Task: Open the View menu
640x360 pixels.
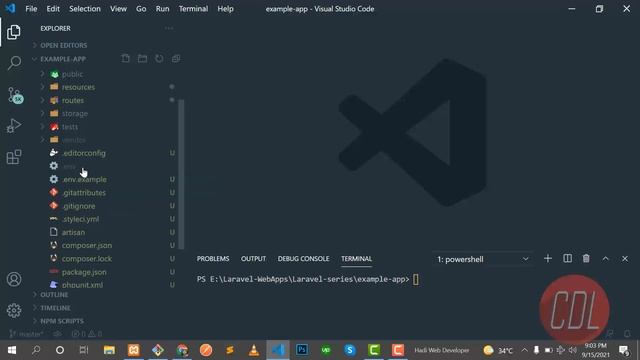Action: pyautogui.click(x=118, y=9)
